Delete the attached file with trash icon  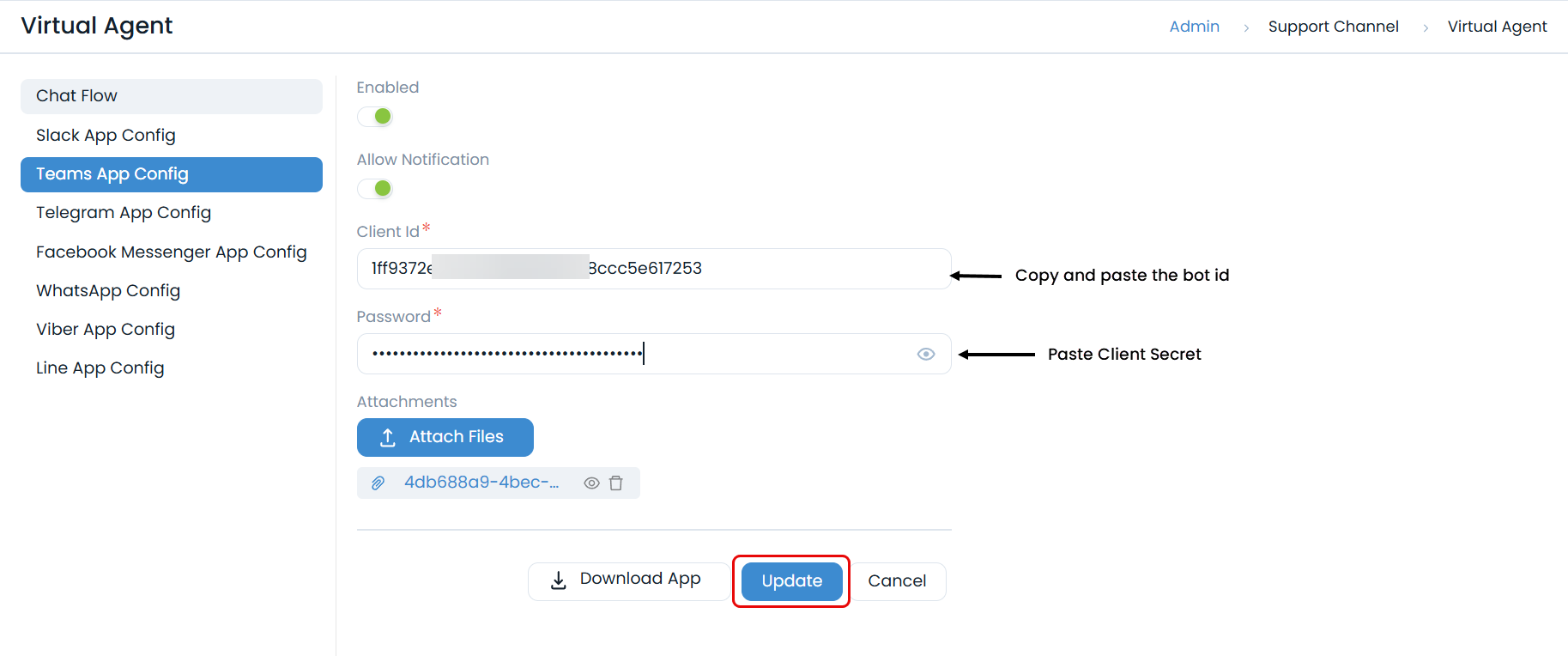coord(615,483)
